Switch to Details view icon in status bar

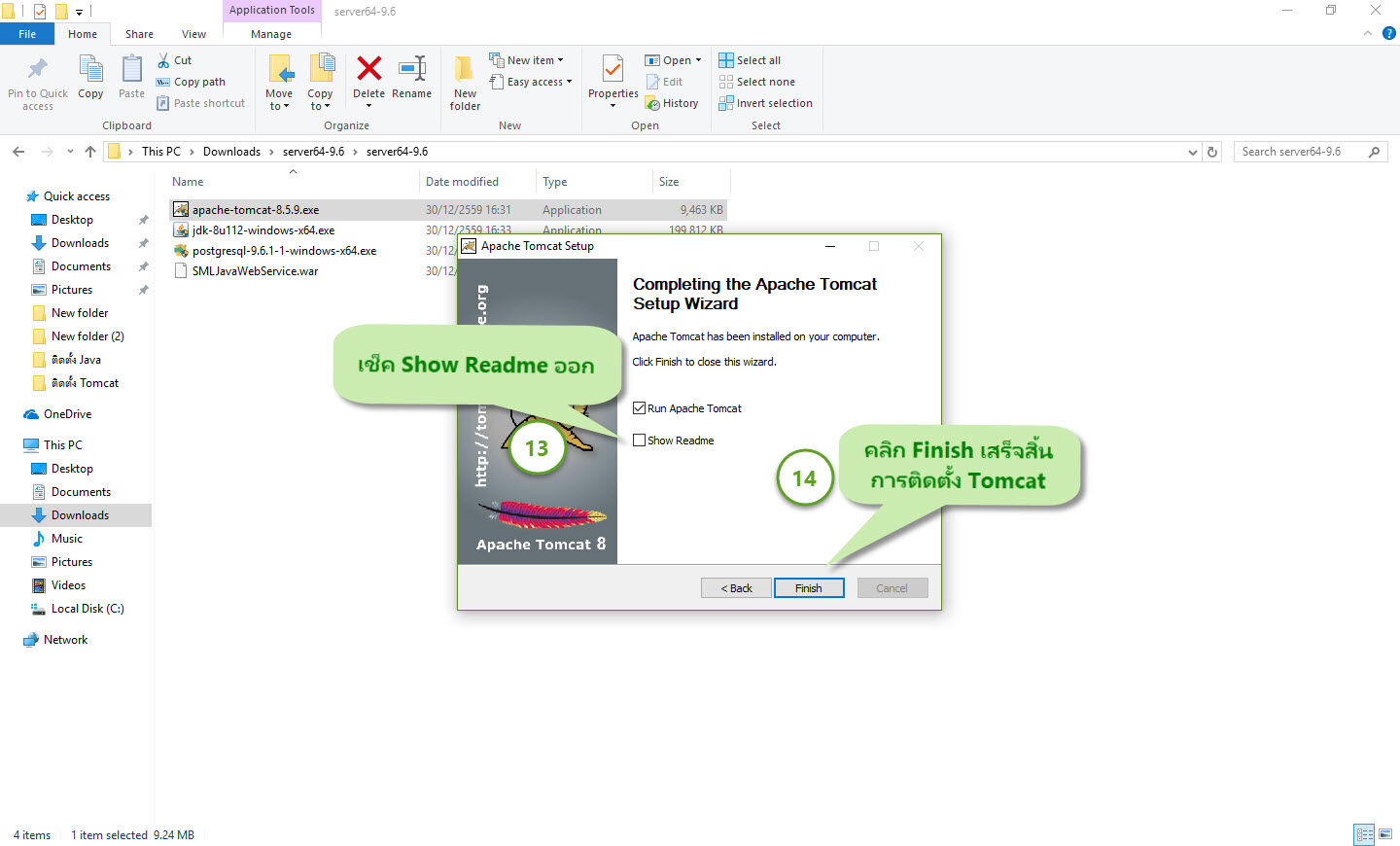click(1364, 834)
